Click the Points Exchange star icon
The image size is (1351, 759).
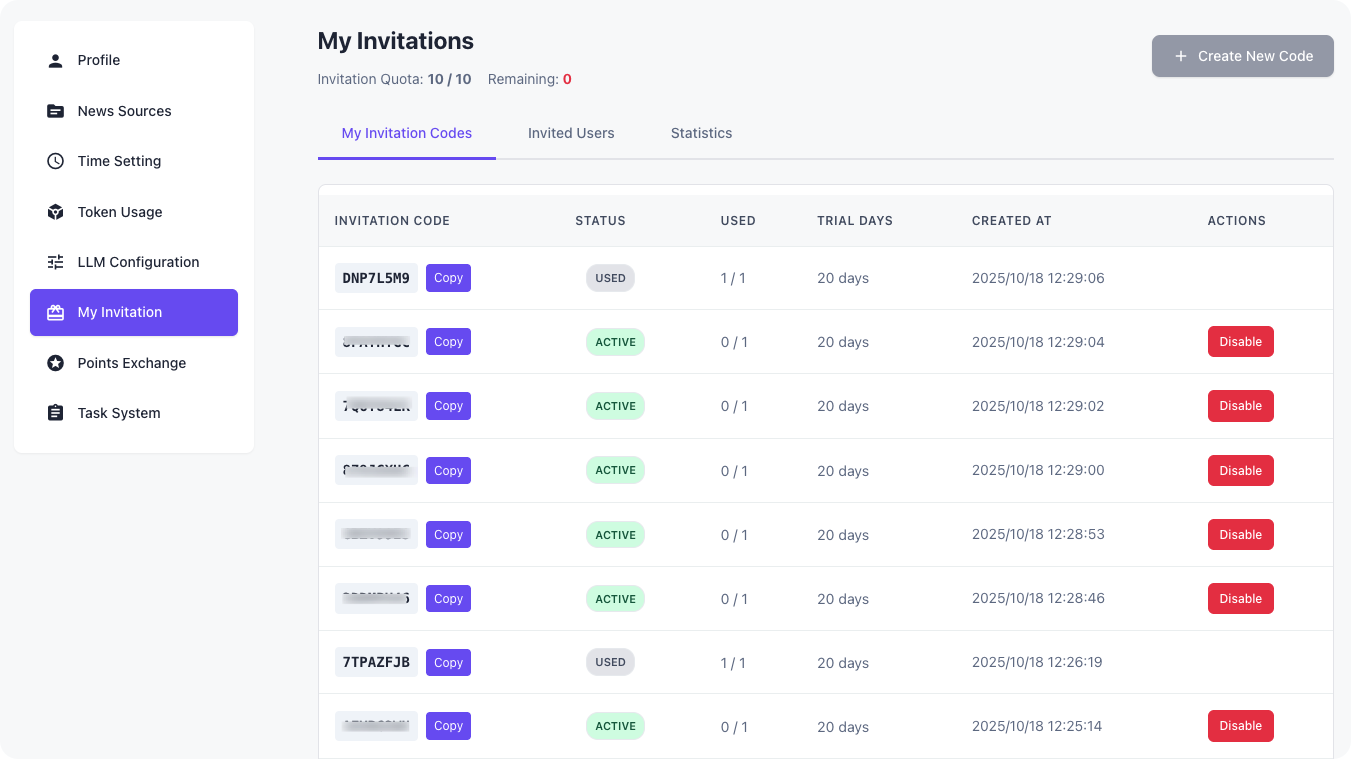click(56, 363)
